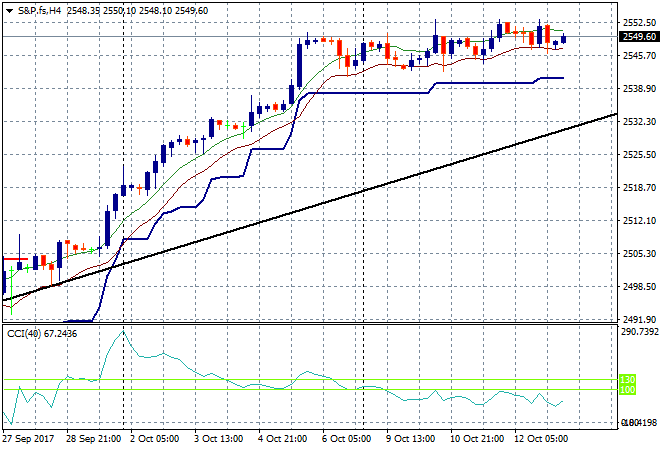This screenshot has height=450, width=660.
Task: Click the OHLC values 2548.35 2550.10 2548.10 2549.60
Action: [137, 11]
